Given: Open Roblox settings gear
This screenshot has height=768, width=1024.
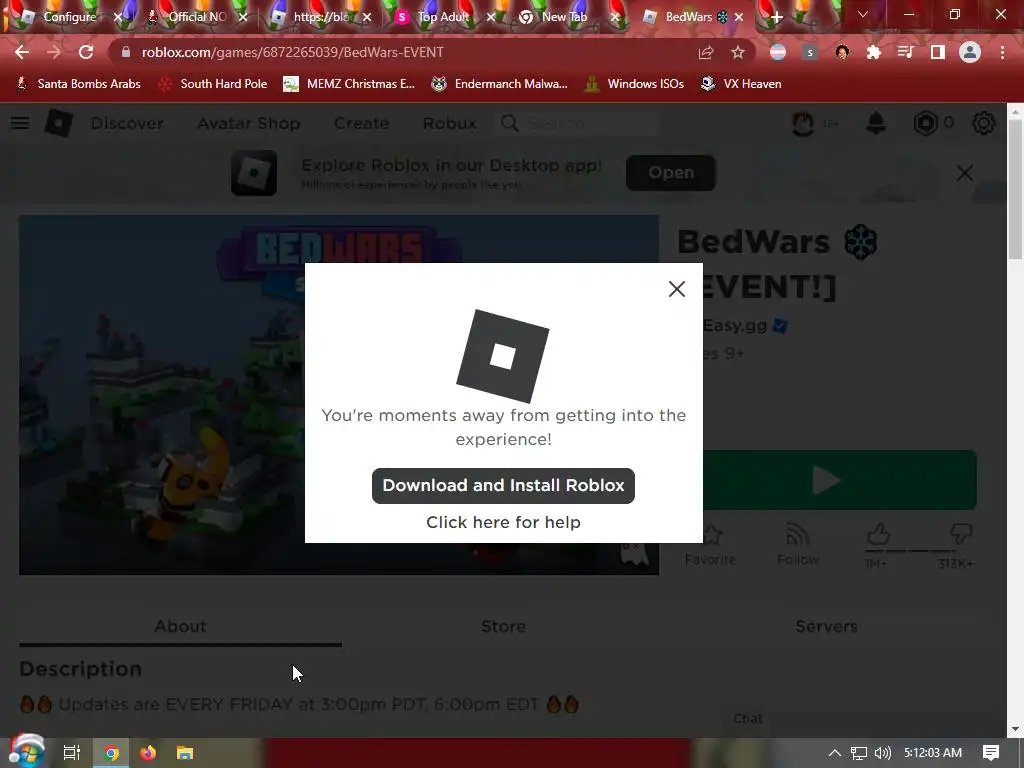Looking at the screenshot, I should [984, 123].
